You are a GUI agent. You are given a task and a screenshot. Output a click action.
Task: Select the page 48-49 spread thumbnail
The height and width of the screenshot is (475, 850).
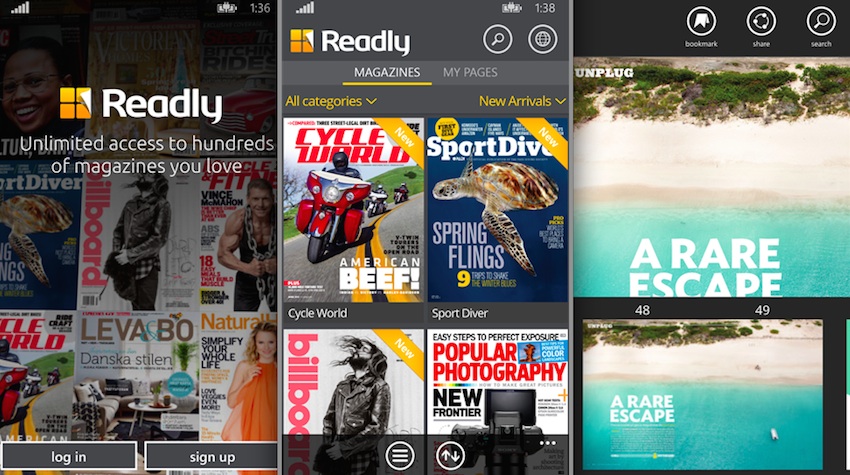click(x=702, y=388)
